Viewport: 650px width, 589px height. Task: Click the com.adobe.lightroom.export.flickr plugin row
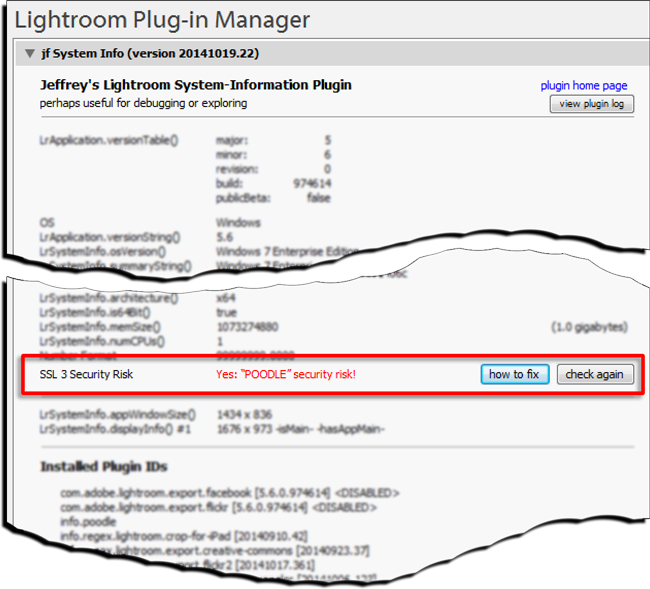(218, 507)
